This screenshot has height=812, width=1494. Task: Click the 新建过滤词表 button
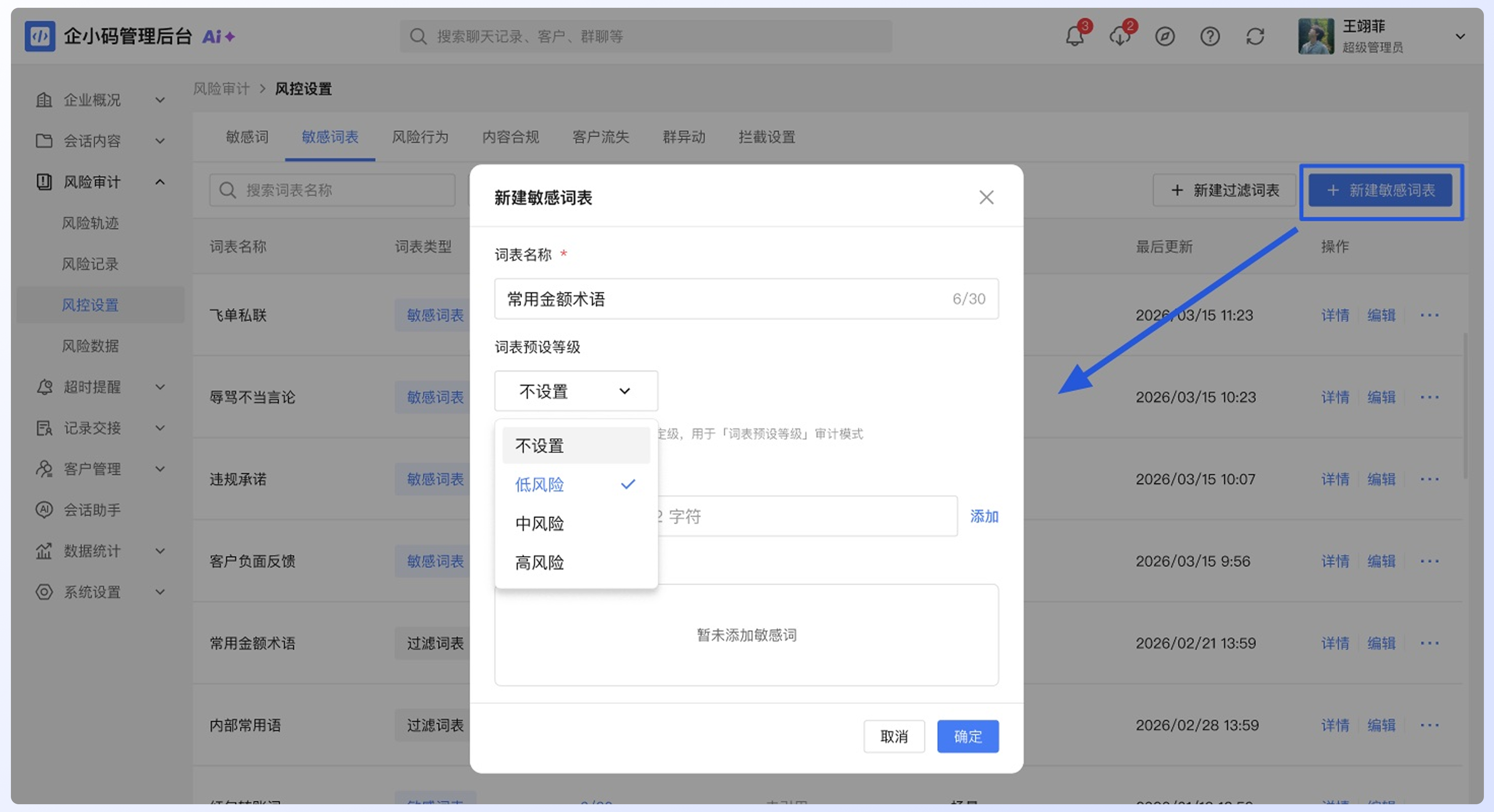pos(1224,190)
